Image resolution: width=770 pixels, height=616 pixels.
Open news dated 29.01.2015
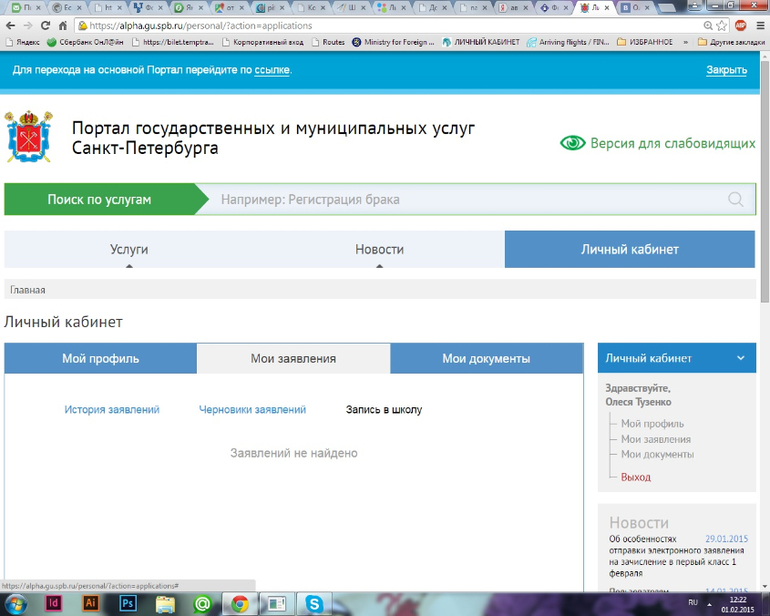[678, 556]
